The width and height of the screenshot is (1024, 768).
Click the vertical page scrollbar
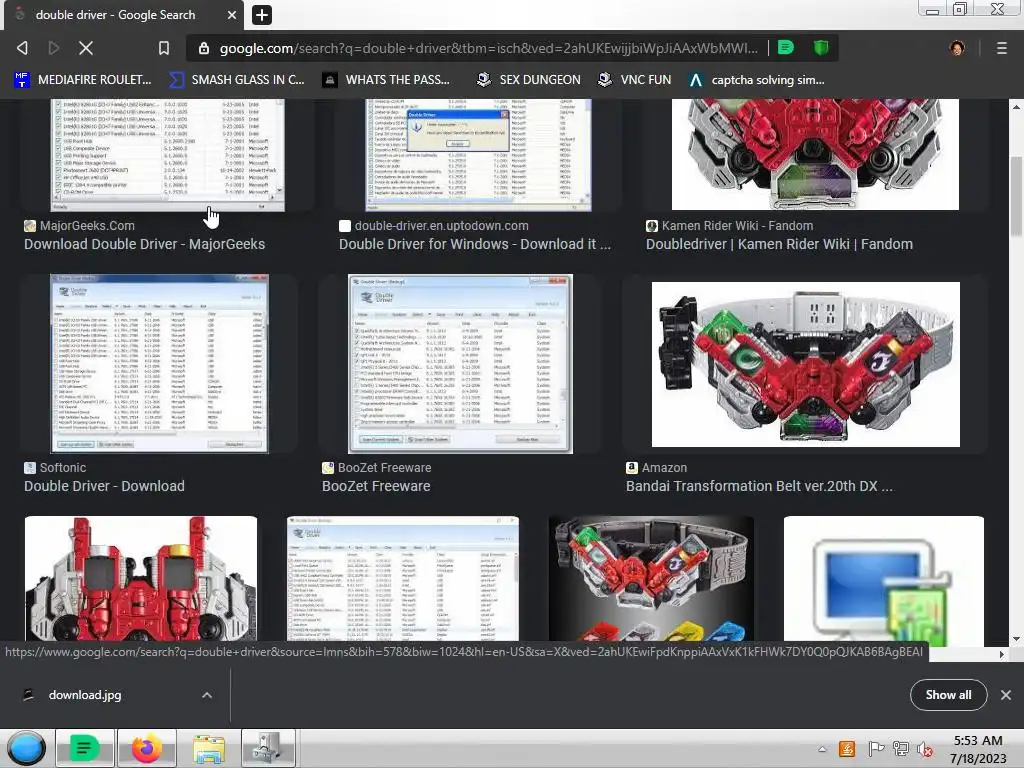point(1016,196)
